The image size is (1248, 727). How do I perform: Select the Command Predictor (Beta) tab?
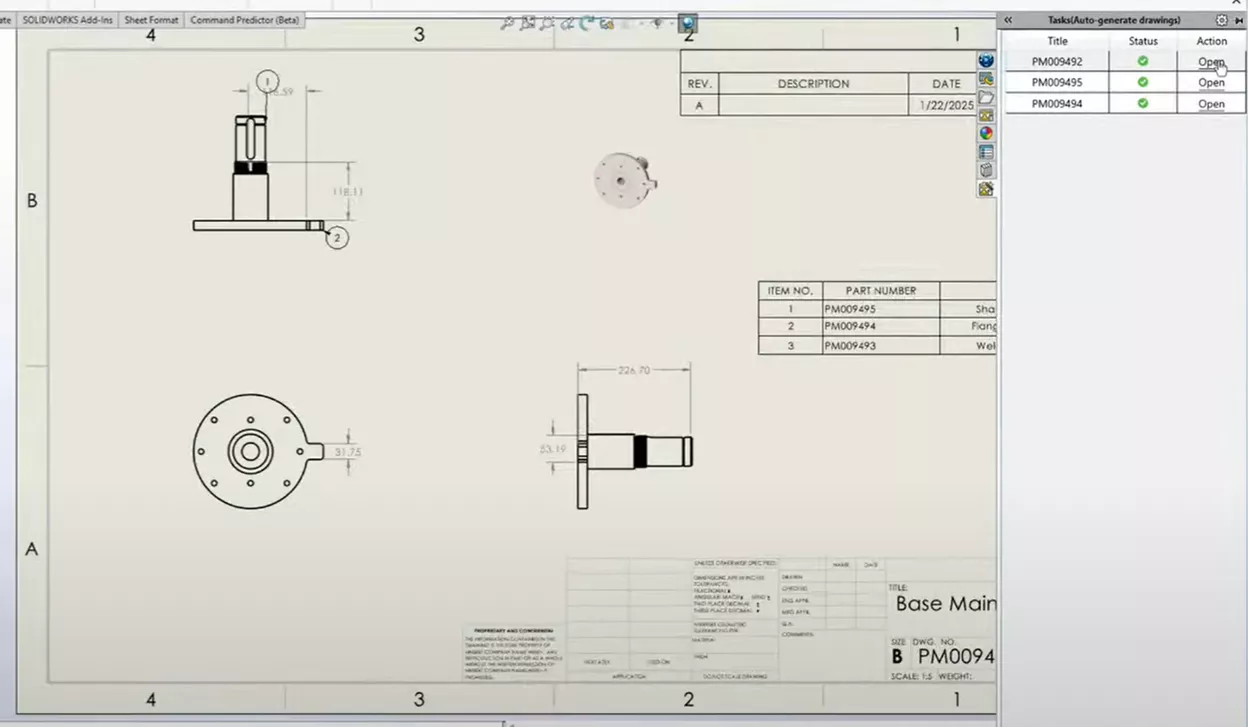[x=244, y=20]
